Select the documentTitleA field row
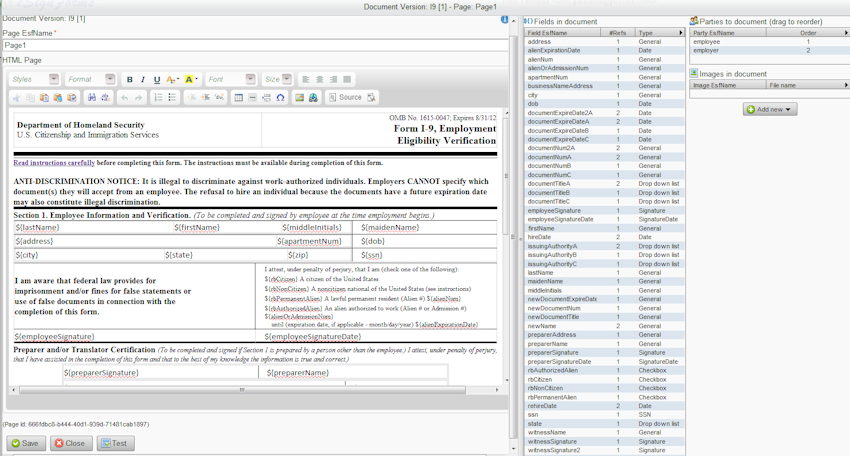Screen dimensions: 850x456 click(604, 184)
